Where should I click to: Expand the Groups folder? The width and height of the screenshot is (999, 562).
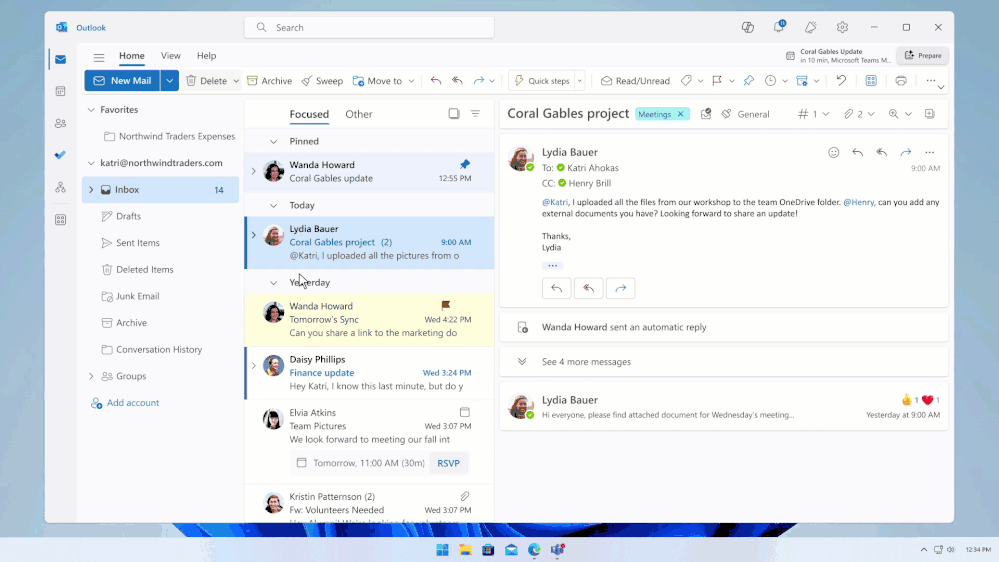(x=91, y=376)
